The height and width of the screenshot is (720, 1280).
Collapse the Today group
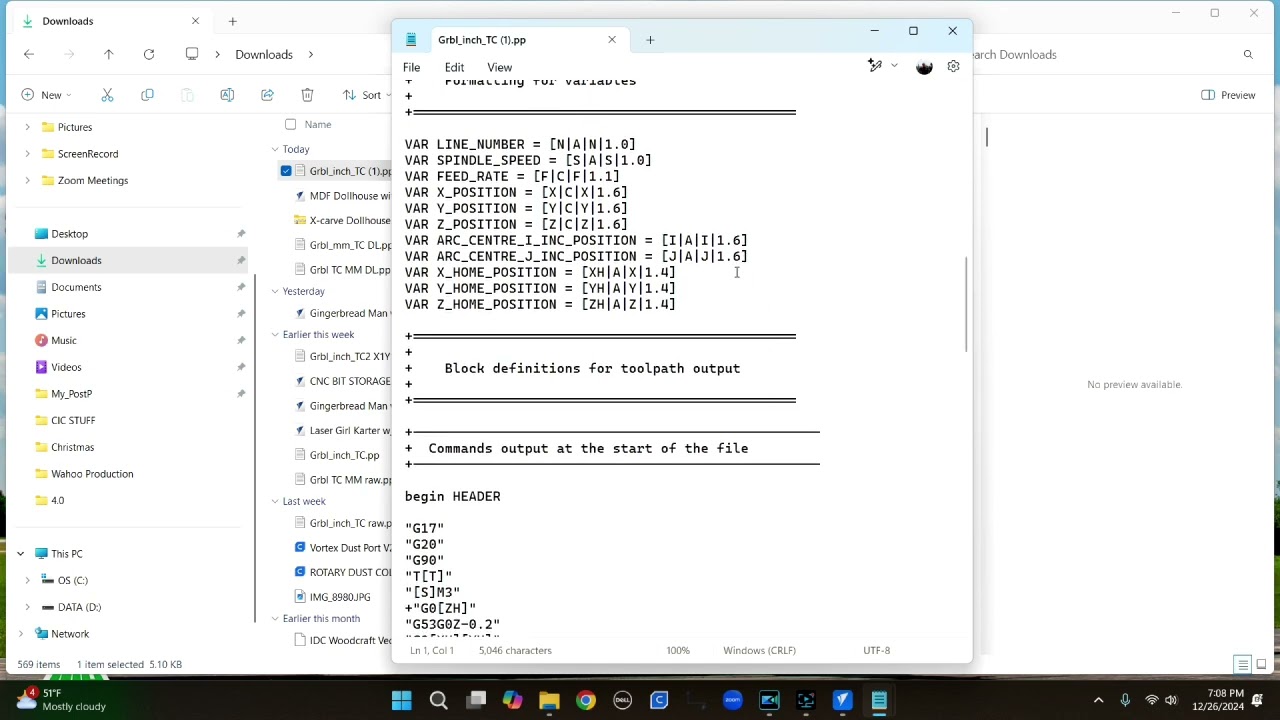point(275,149)
